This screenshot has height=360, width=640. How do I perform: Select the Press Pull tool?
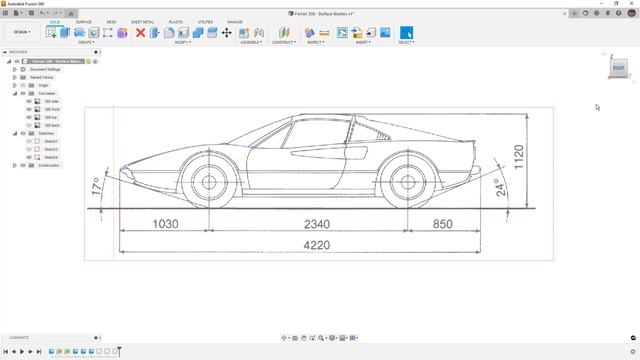click(x=155, y=33)
